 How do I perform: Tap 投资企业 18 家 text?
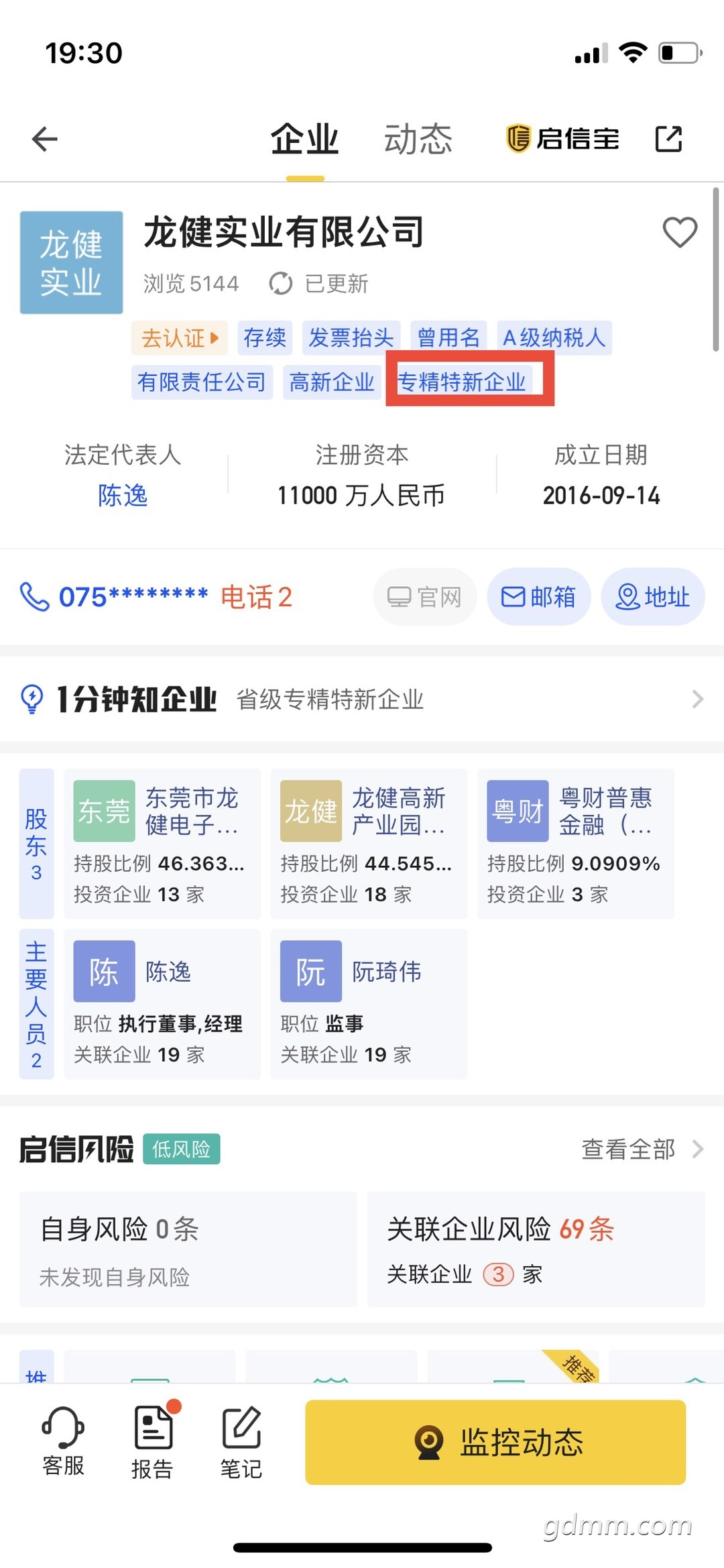coord(346,894)
